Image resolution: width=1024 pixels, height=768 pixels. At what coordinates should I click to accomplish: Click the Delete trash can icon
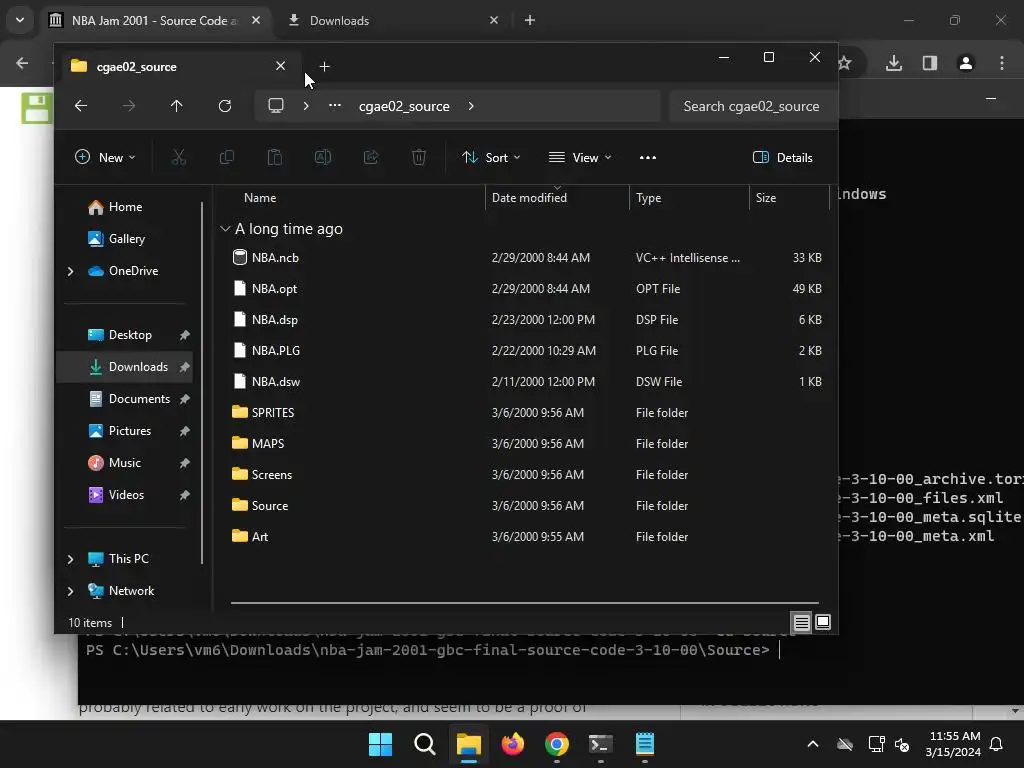[x=419, y=157]
